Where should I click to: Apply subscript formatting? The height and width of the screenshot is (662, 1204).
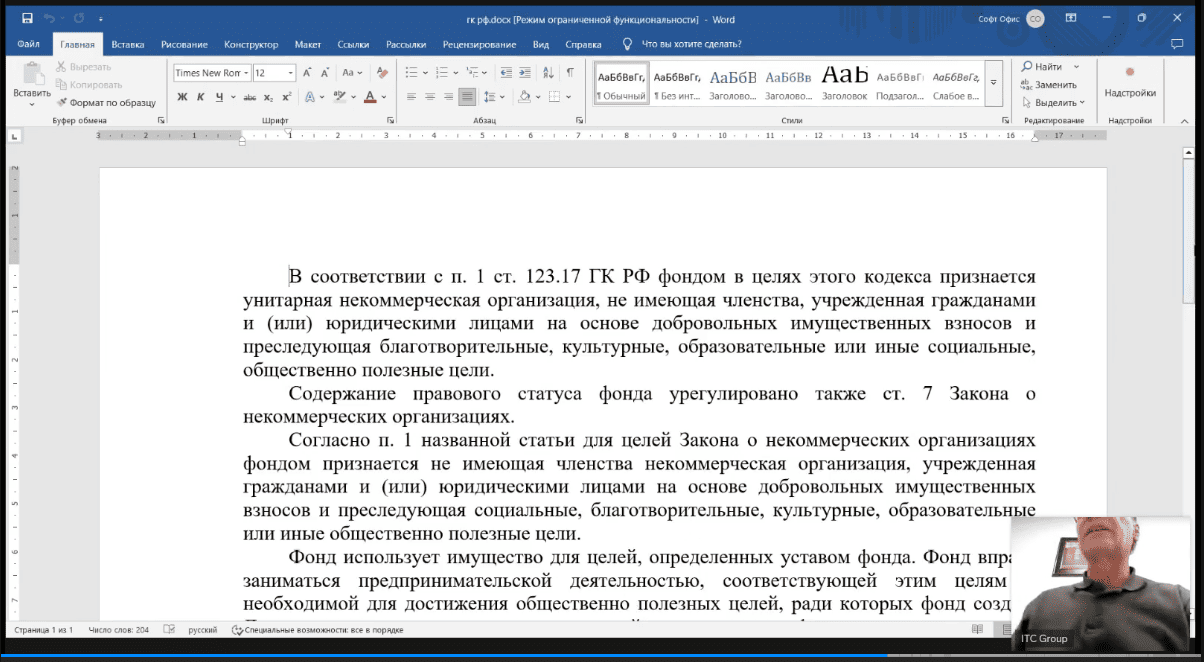(268, 97)
